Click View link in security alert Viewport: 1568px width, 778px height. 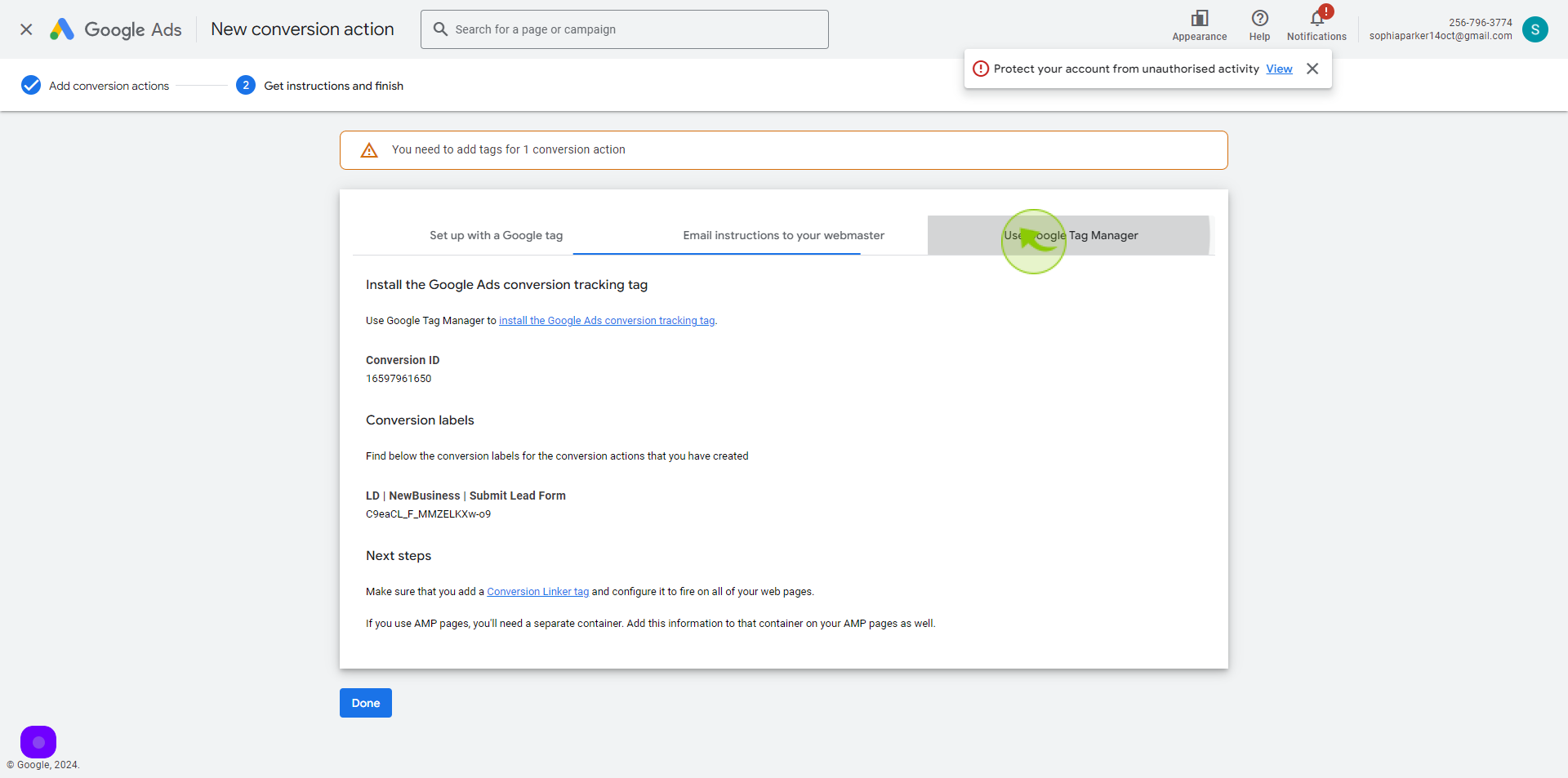pyautogui.click(x=1279, y=69)
